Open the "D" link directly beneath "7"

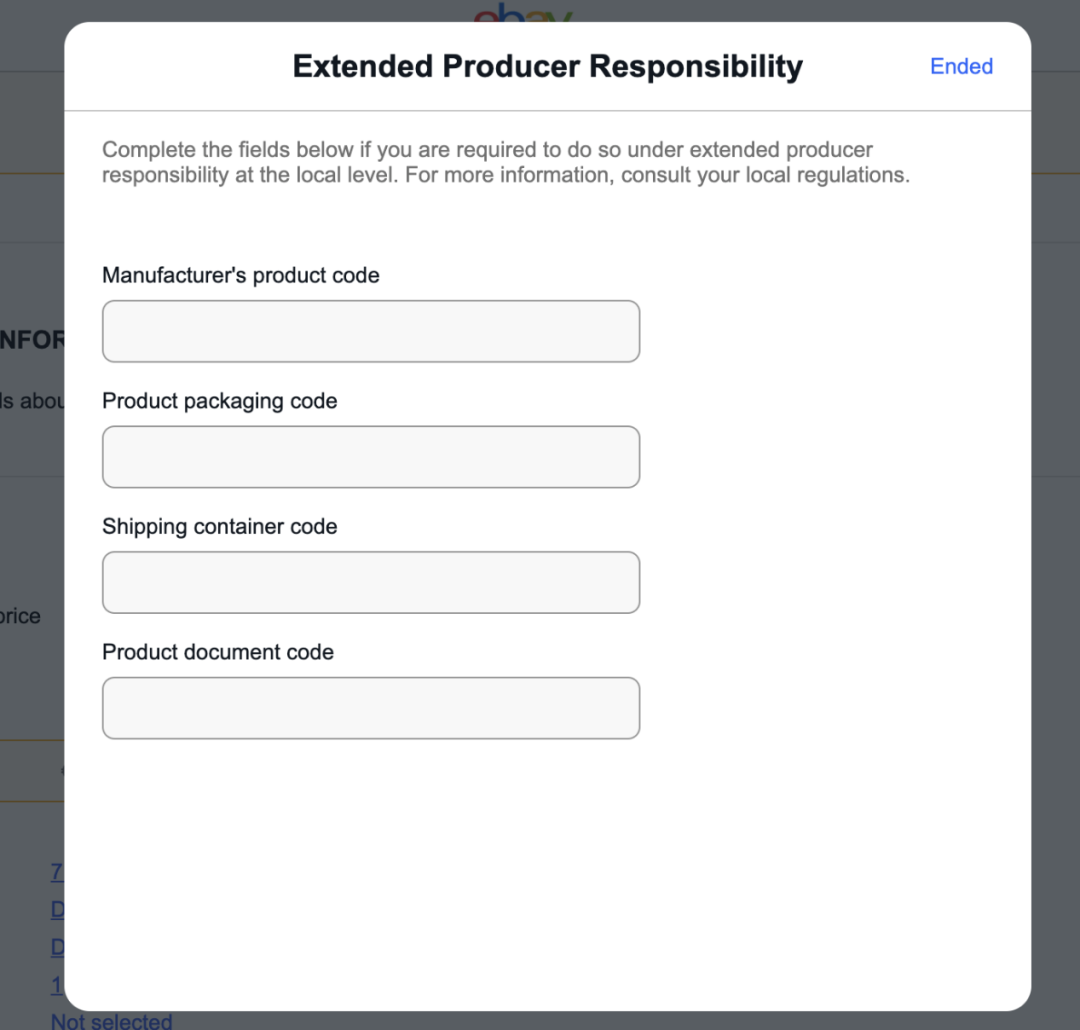pos(57,910)
